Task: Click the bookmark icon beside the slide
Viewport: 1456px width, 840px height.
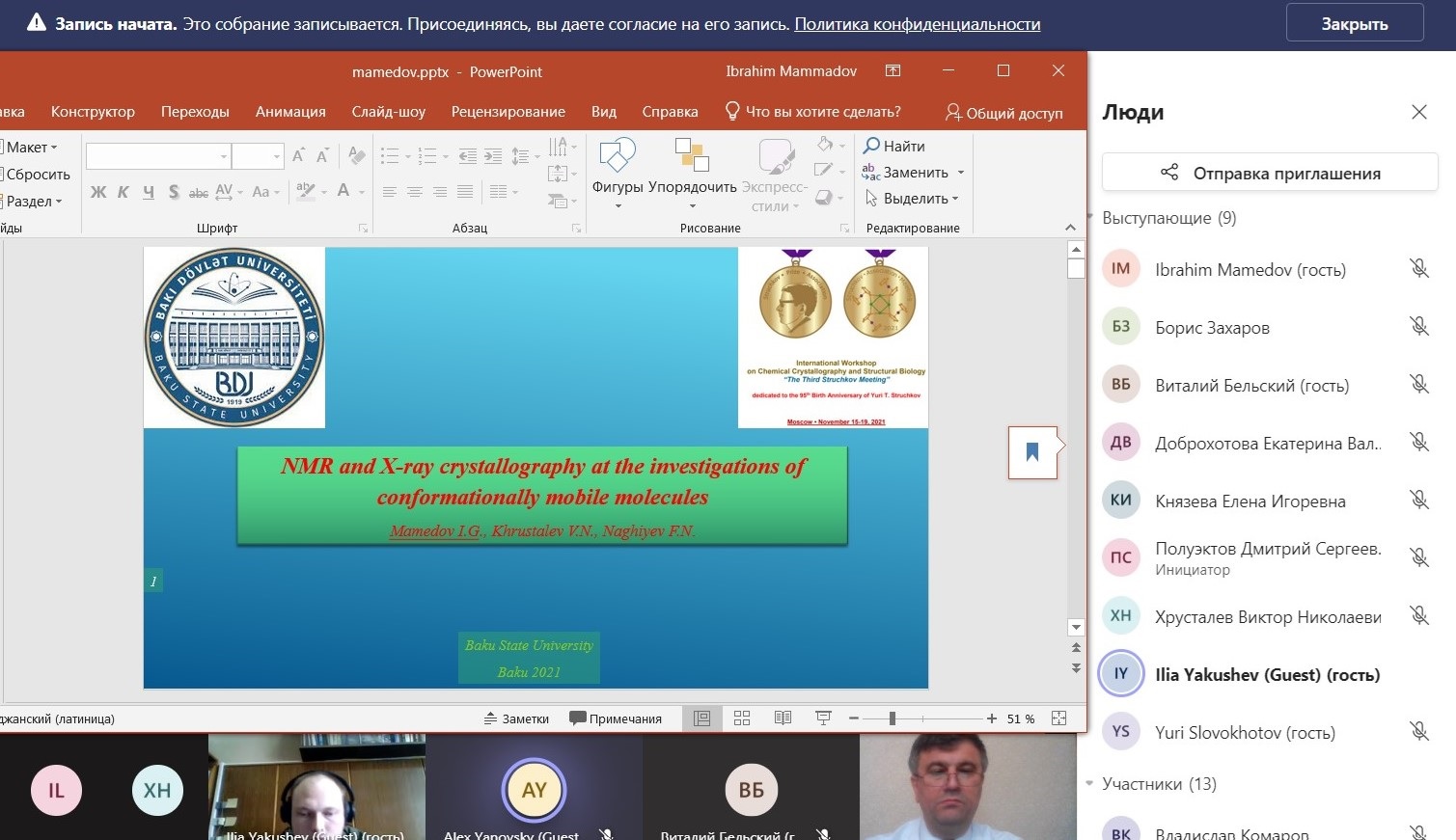Action: [x=1031, y=452]
